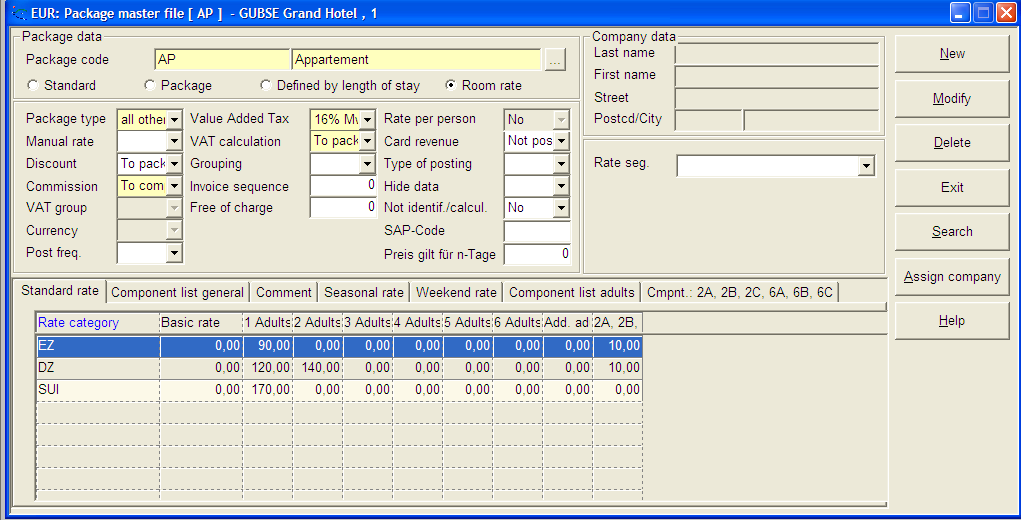
Task: Click the SAP-Code input field
Action: click(x=537, y=231)
